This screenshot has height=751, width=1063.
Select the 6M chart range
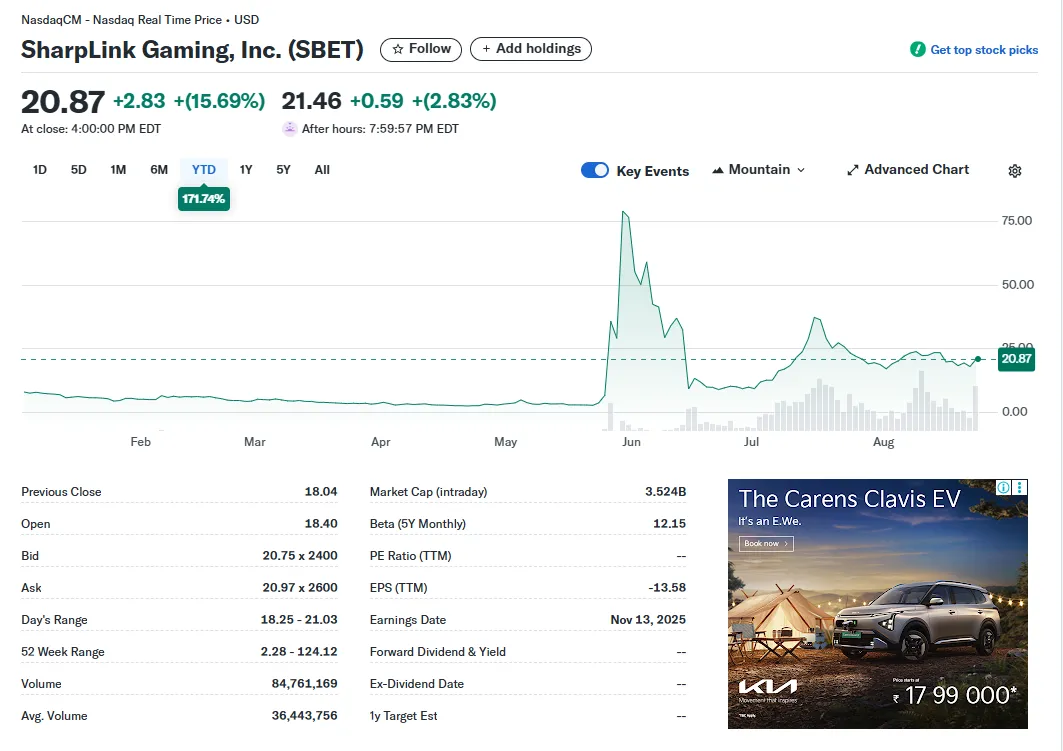(159, 170)
